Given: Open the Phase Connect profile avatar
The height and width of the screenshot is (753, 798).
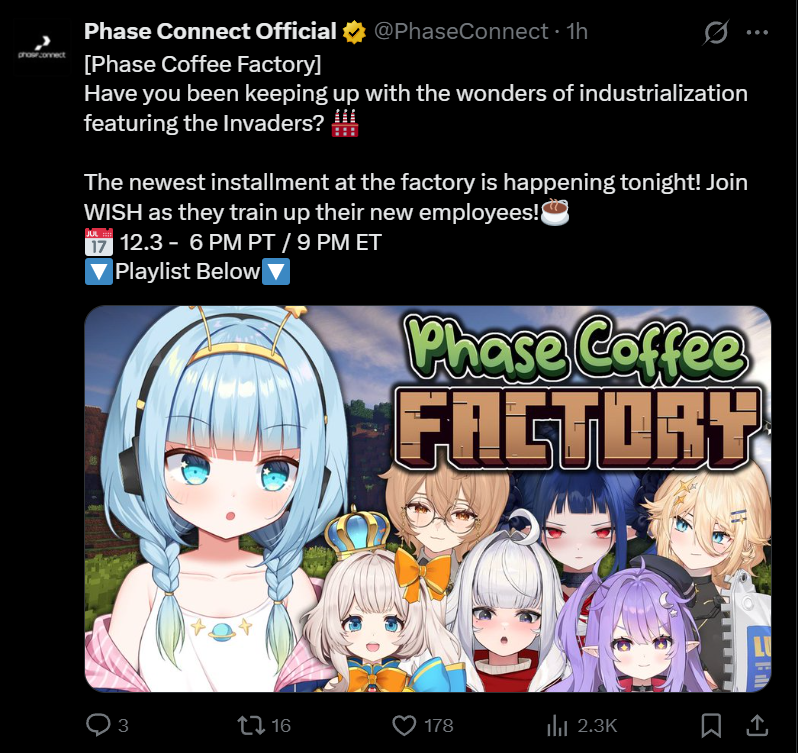Looking at the screenshot, I should click(42, 47).
